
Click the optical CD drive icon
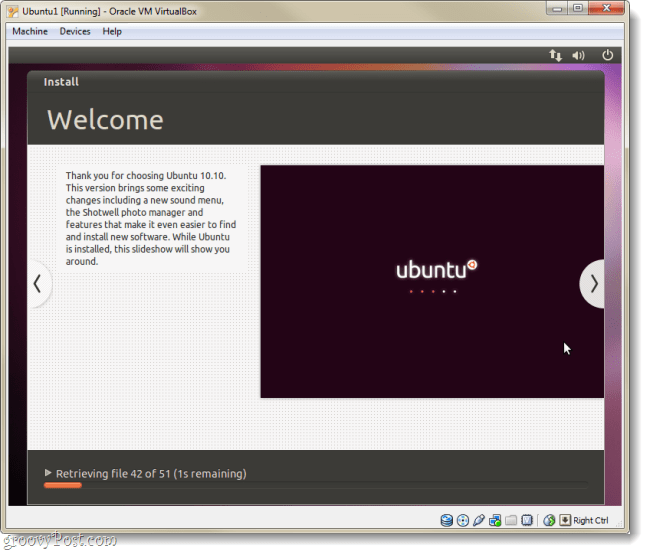tap(463, 520)
